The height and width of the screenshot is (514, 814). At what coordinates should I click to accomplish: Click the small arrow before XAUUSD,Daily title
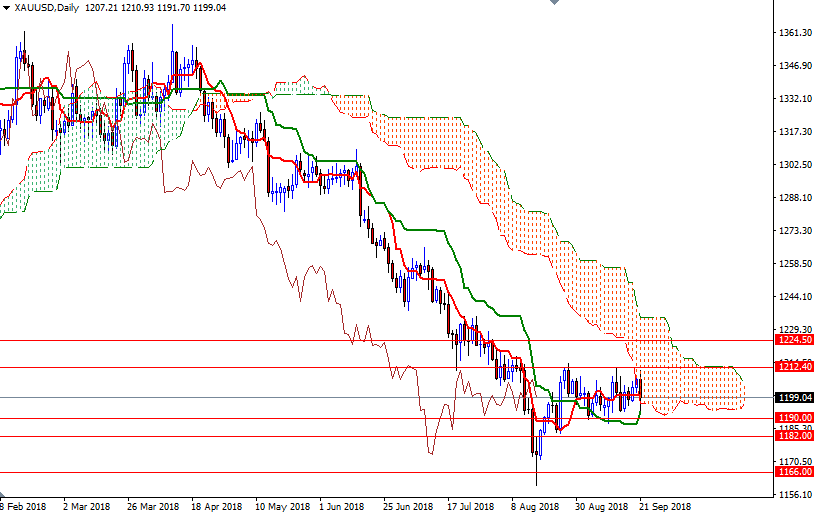coord(5,7)
